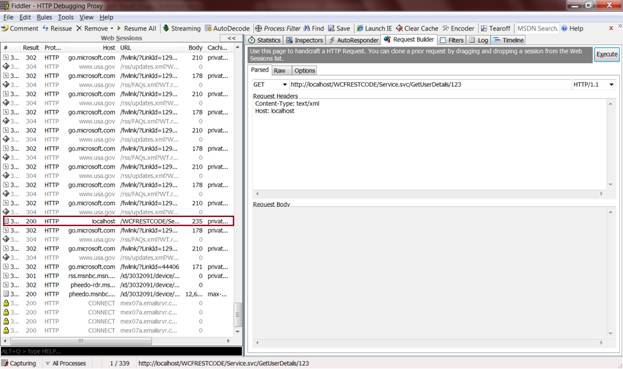
Task: Click the Process Filter target icon
Action: coord(259,28)
